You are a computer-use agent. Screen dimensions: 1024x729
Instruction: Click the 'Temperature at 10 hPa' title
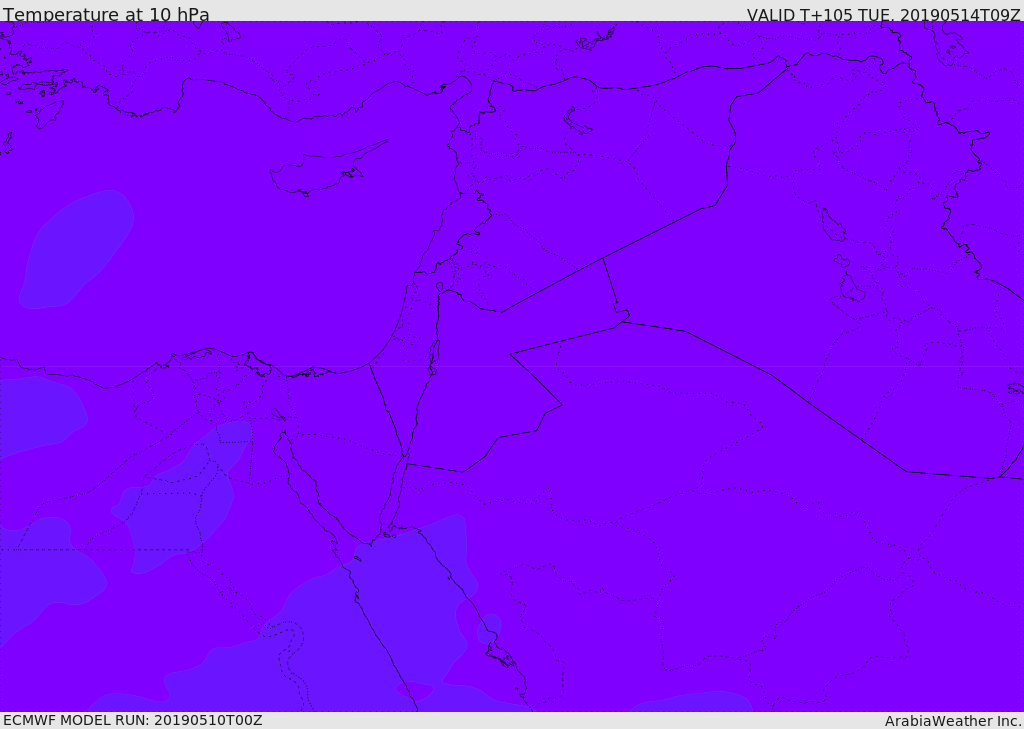tap(106, 14)
